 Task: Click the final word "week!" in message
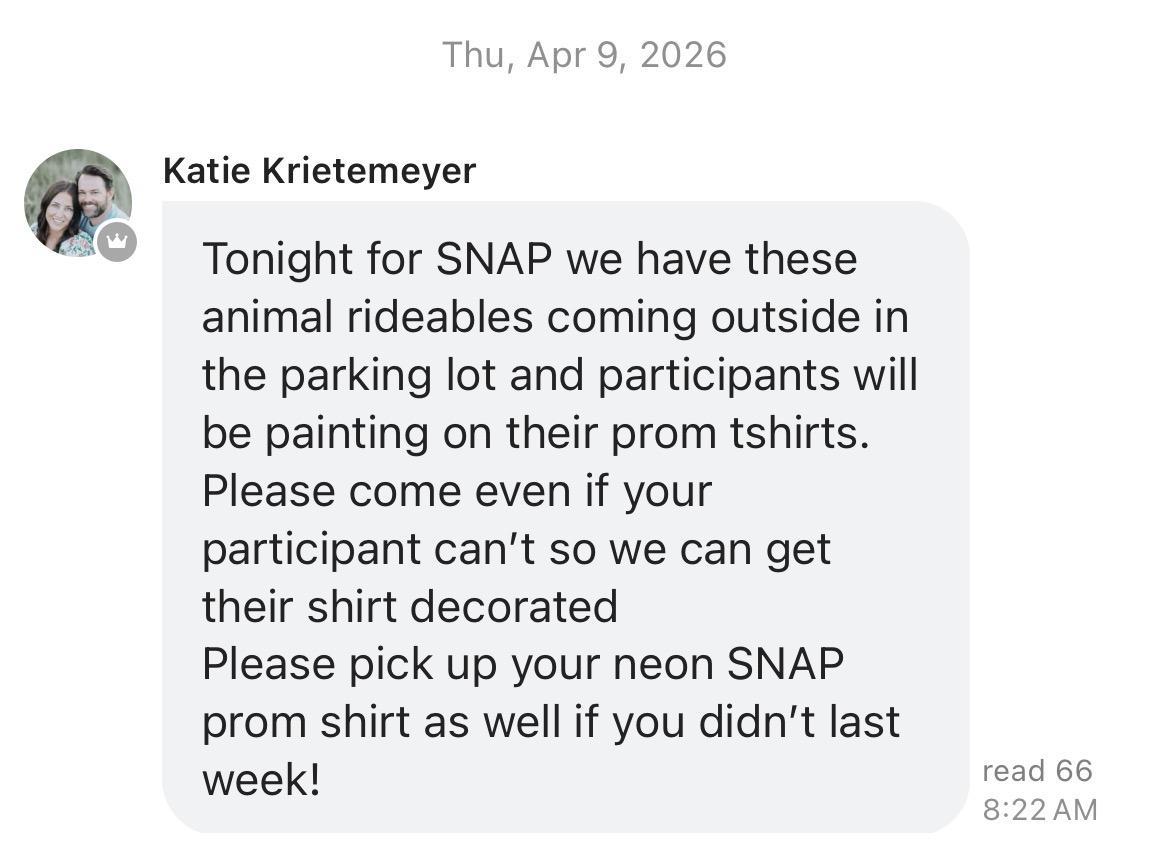[260, 780]
